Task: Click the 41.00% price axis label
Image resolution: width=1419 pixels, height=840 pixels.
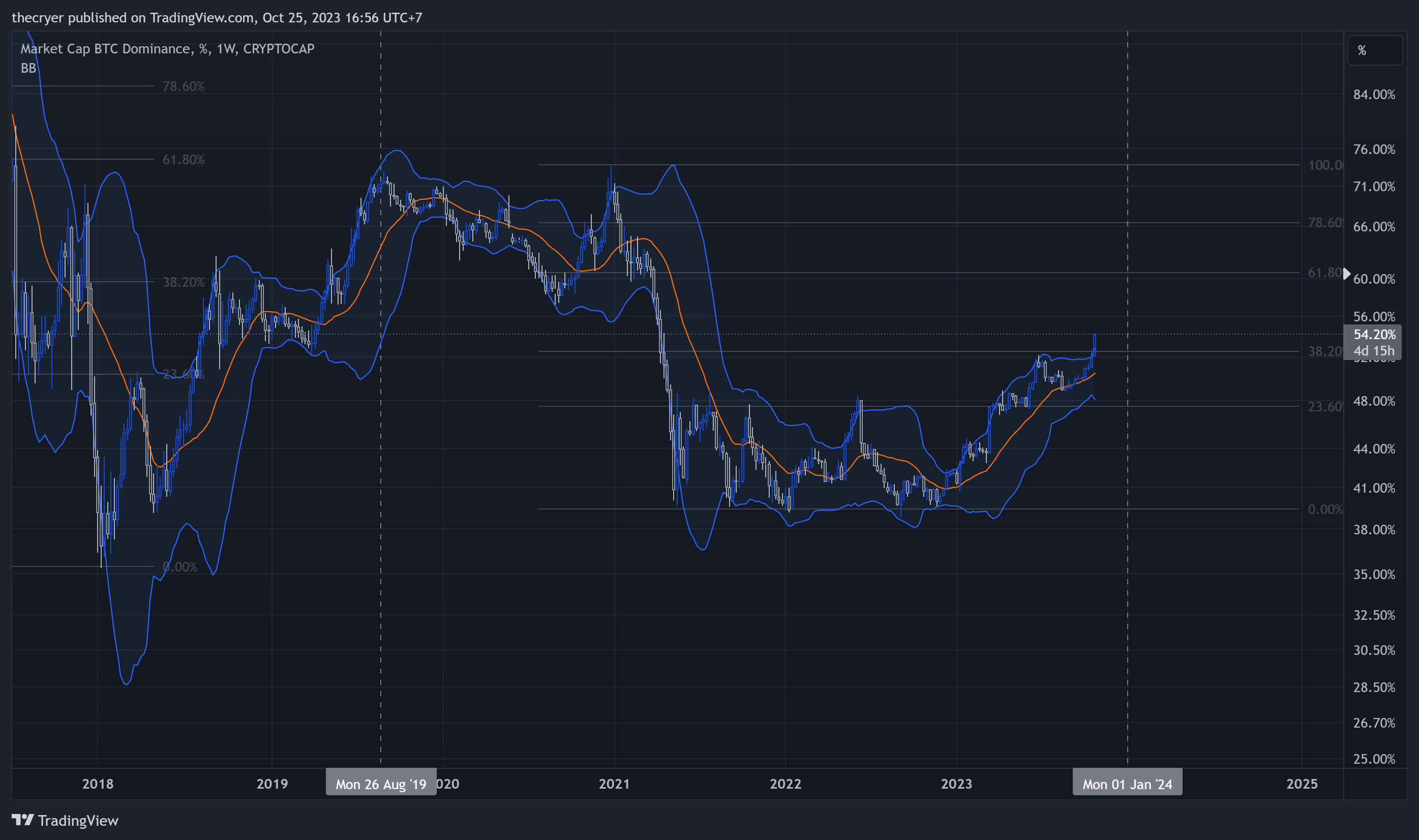Action: coord(1374,488)
